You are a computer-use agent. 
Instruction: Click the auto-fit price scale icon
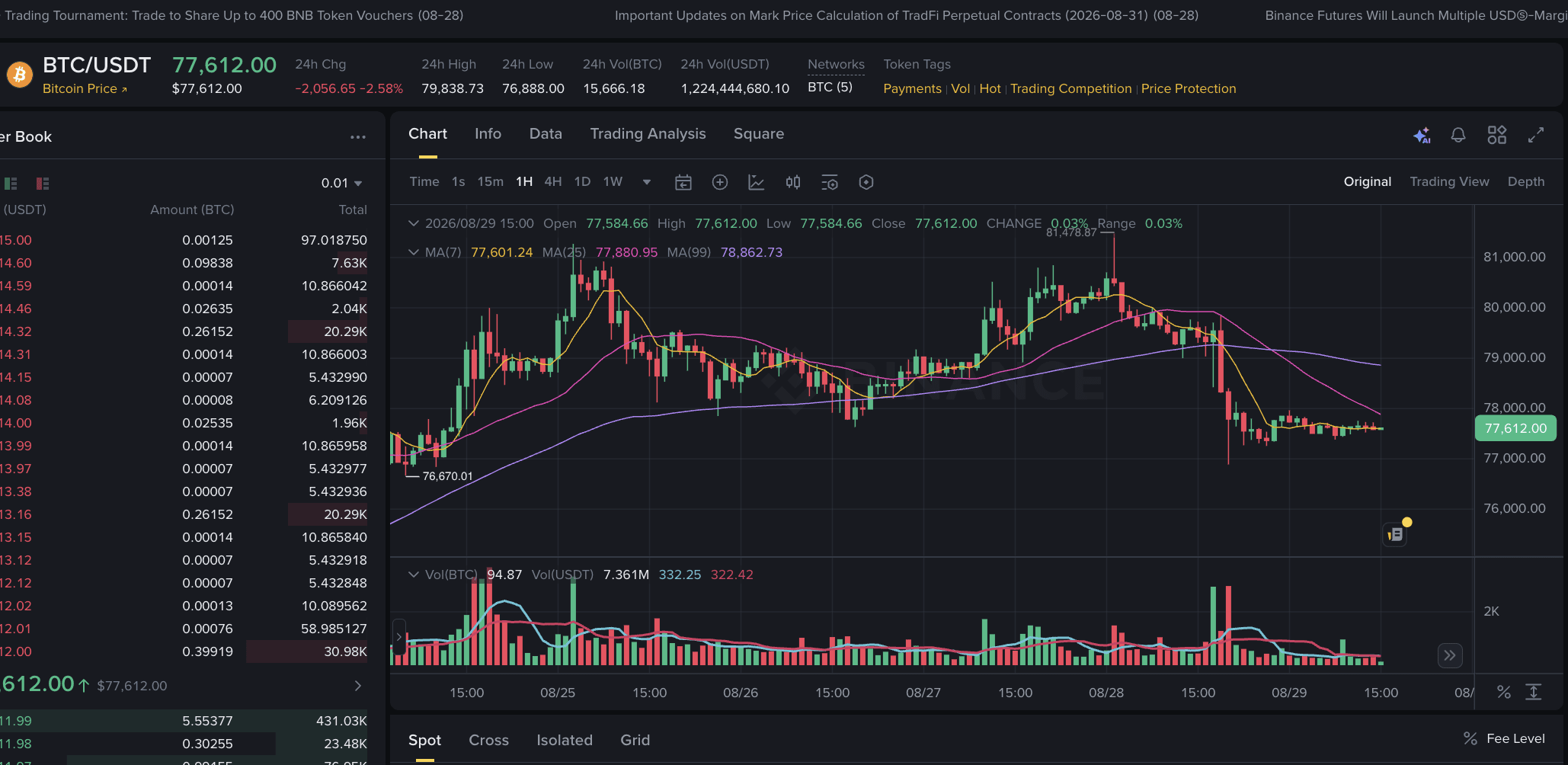(x=1534, y=692)
